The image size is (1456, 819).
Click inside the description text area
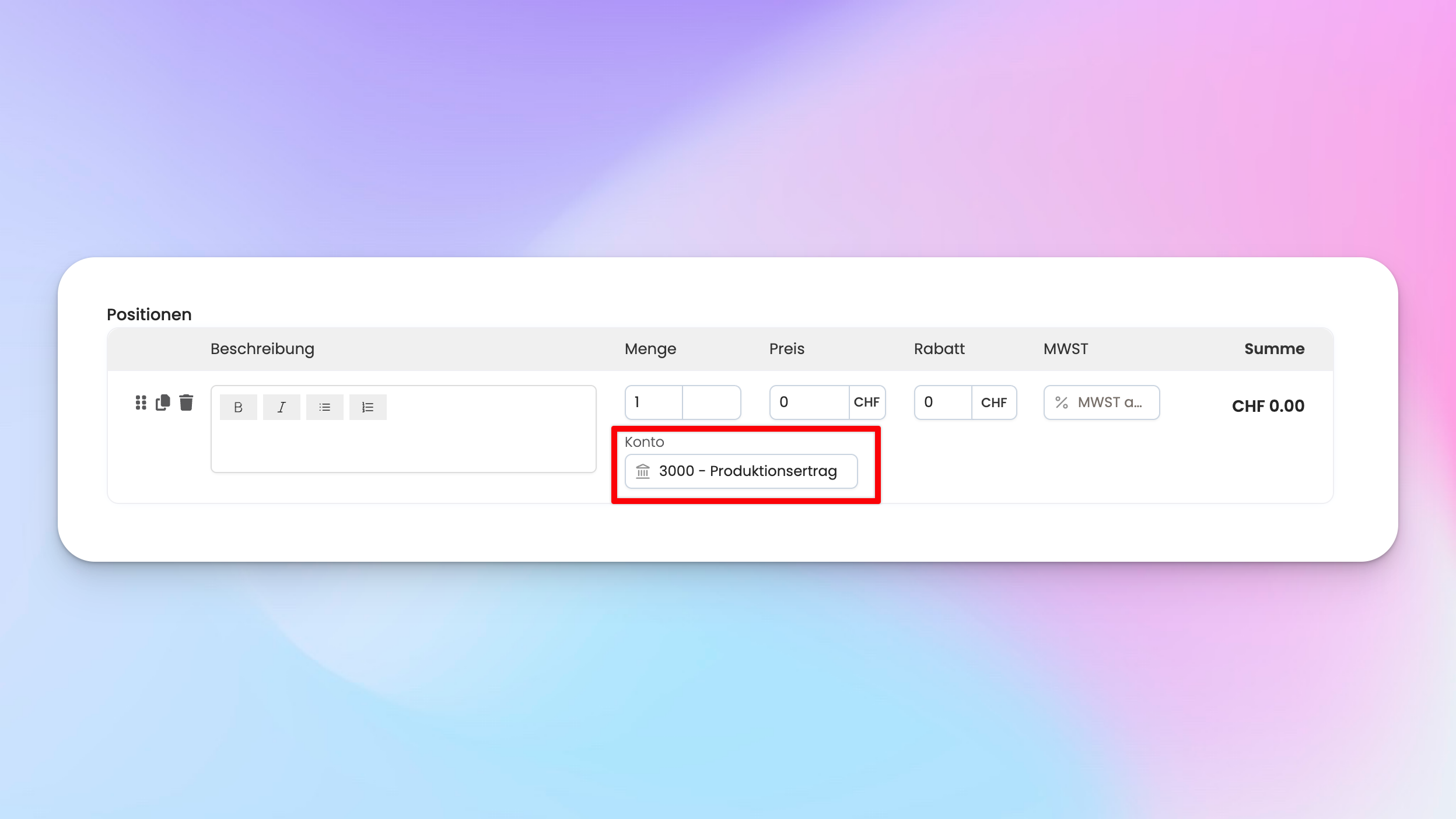coord(402,447)
